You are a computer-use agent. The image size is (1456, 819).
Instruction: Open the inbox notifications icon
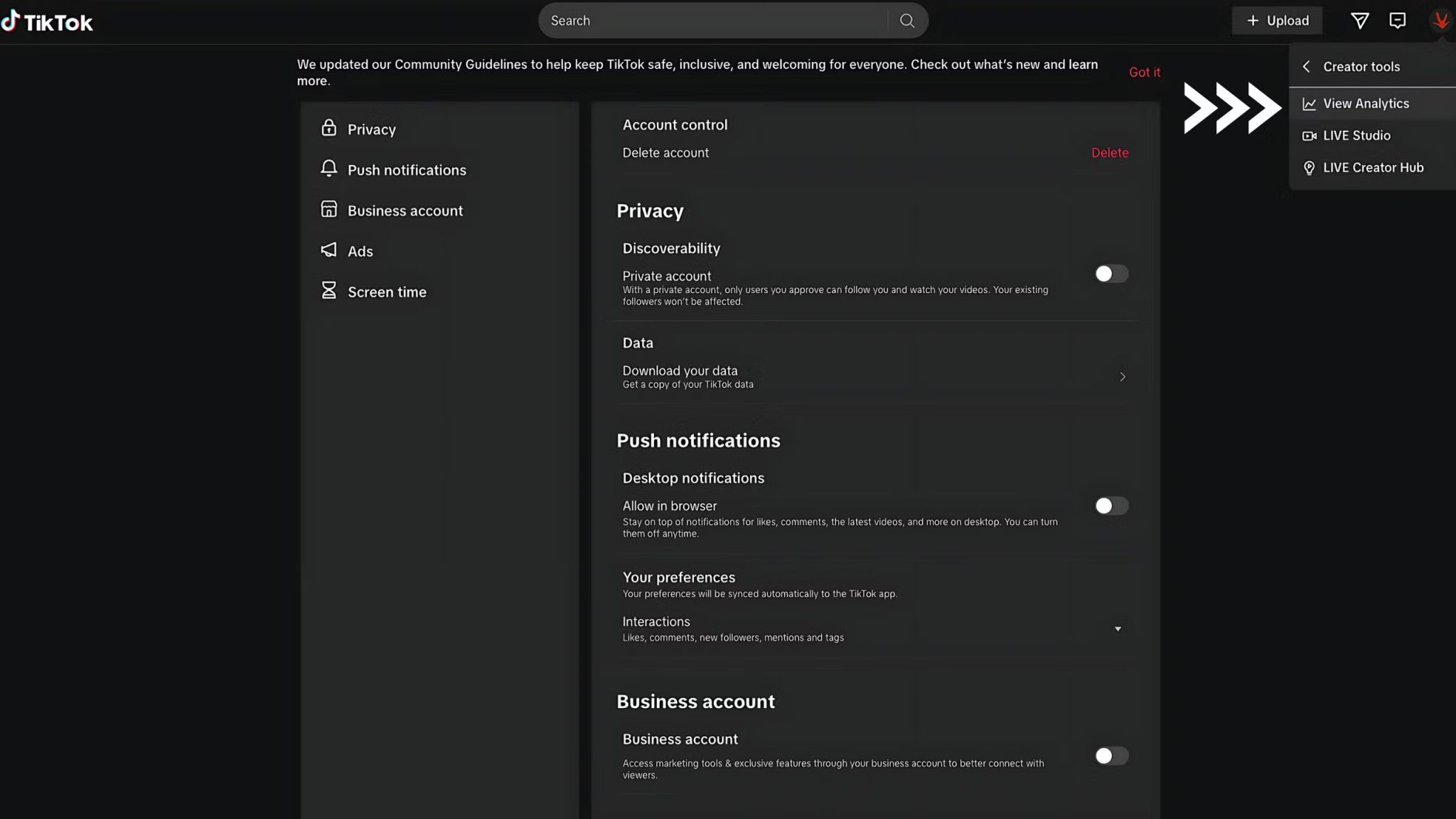coord(1397,21)
